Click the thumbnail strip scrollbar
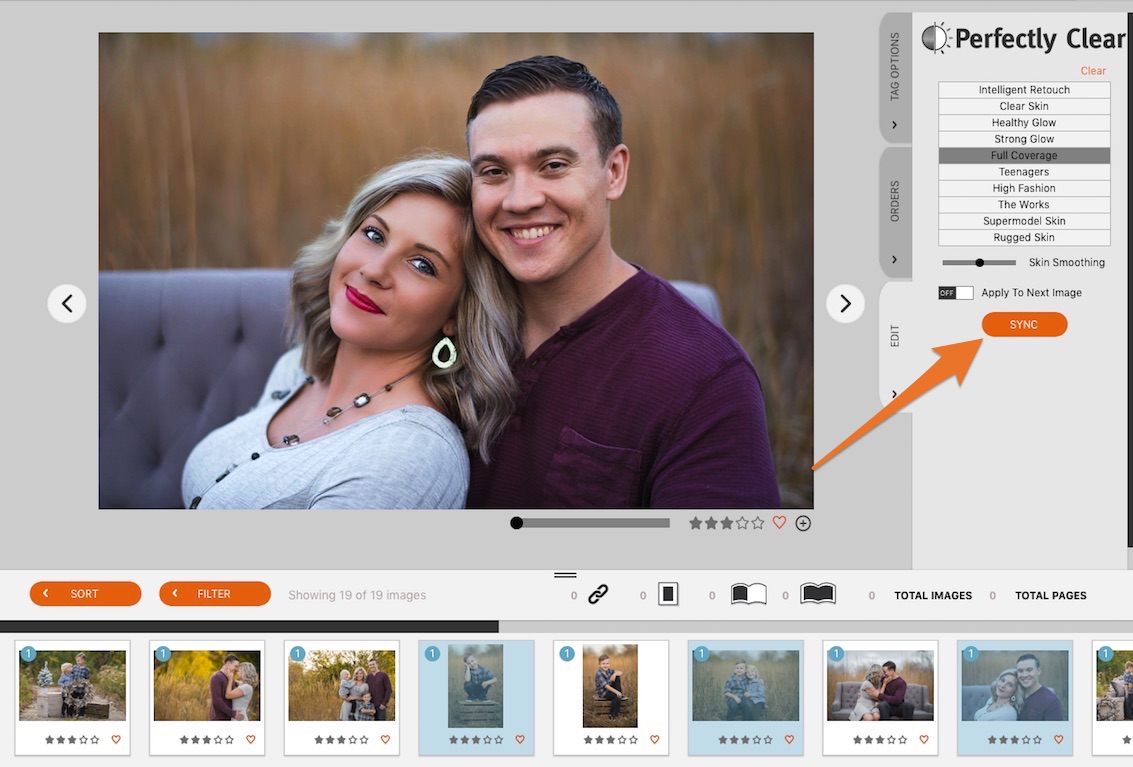The height and width of the screenshot is (767, 1133). point(249,626)
